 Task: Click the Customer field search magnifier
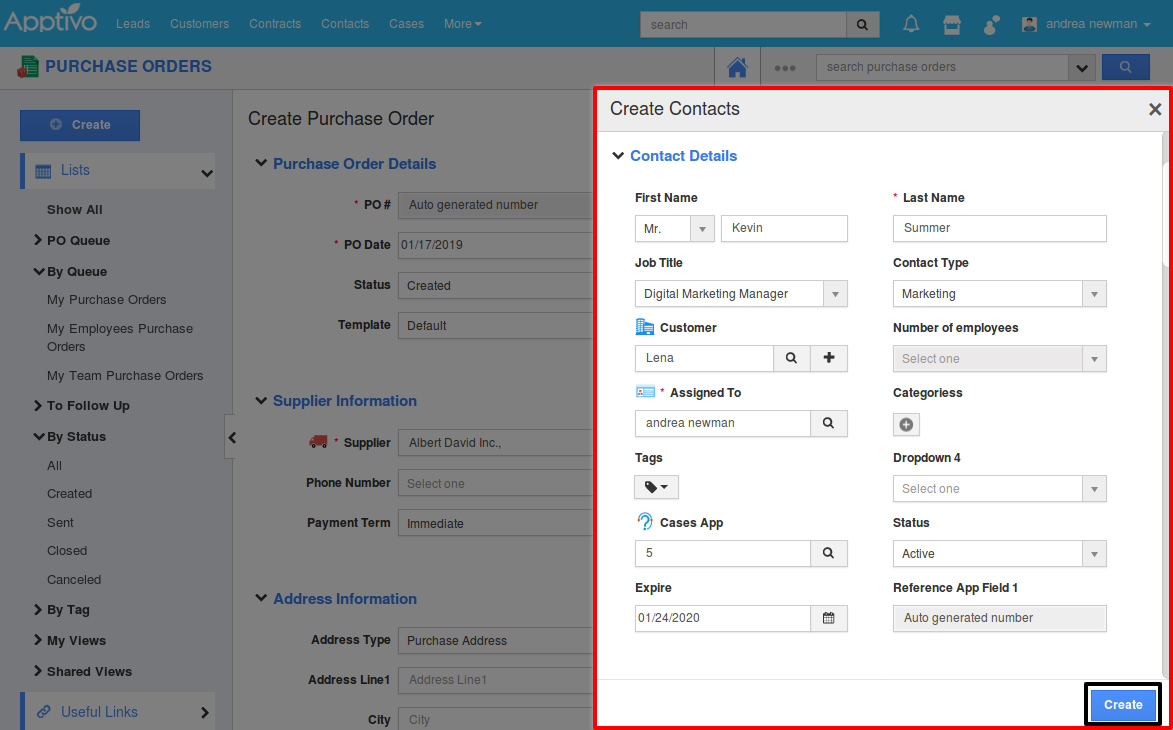791,358
